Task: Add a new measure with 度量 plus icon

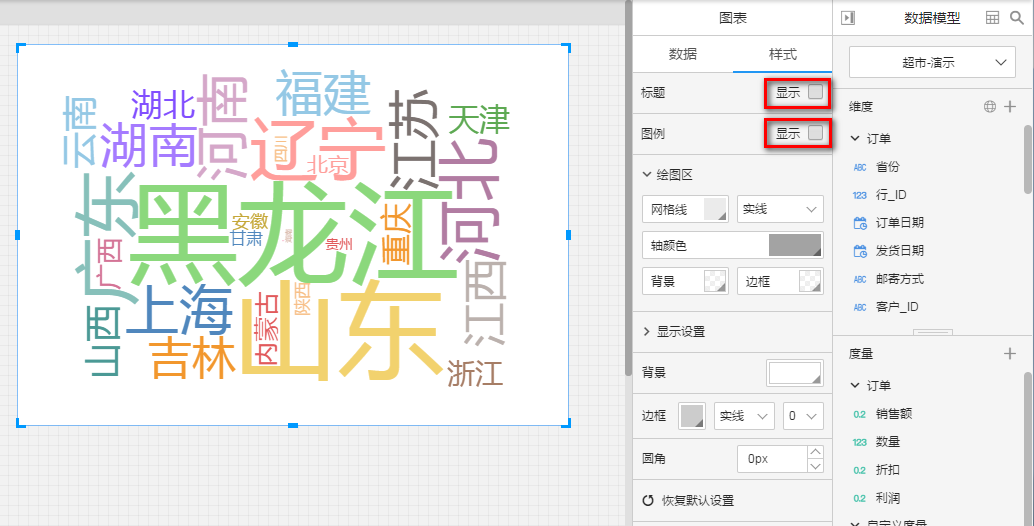Action: [1010, 353]
